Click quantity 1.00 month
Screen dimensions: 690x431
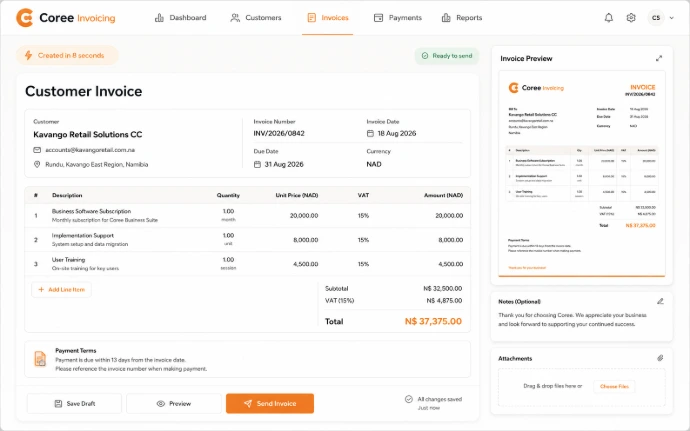[228, 215]
